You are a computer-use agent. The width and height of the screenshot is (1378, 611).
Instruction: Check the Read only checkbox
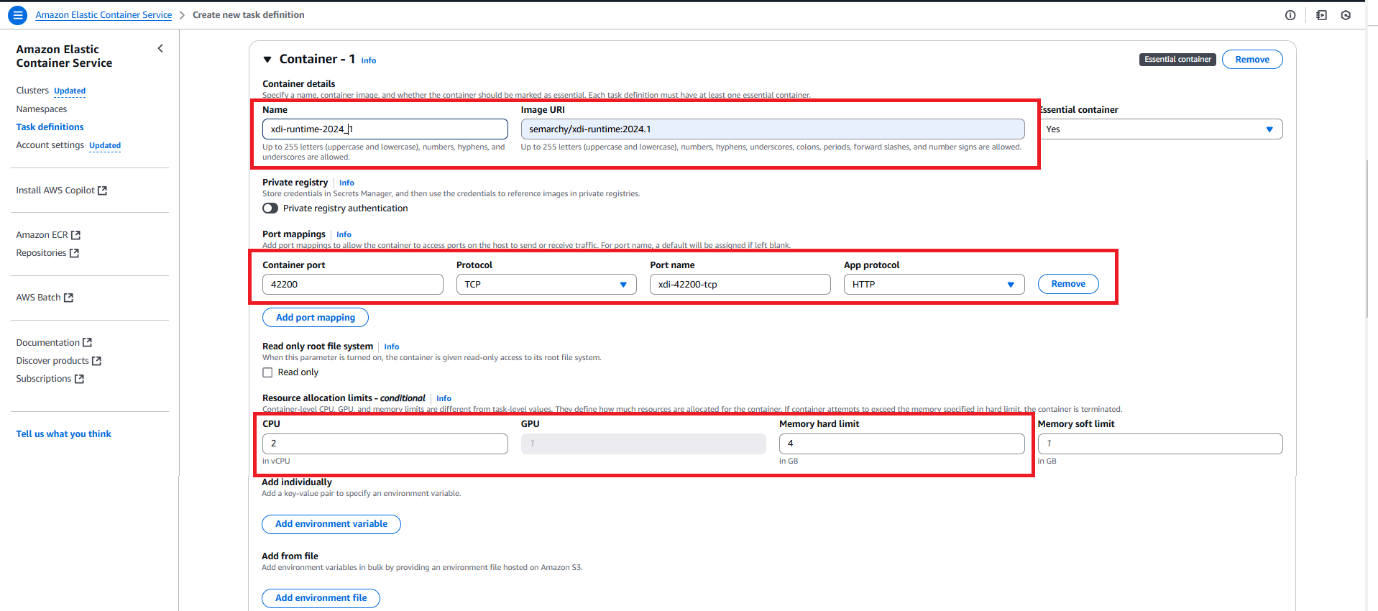coord(267,372)
